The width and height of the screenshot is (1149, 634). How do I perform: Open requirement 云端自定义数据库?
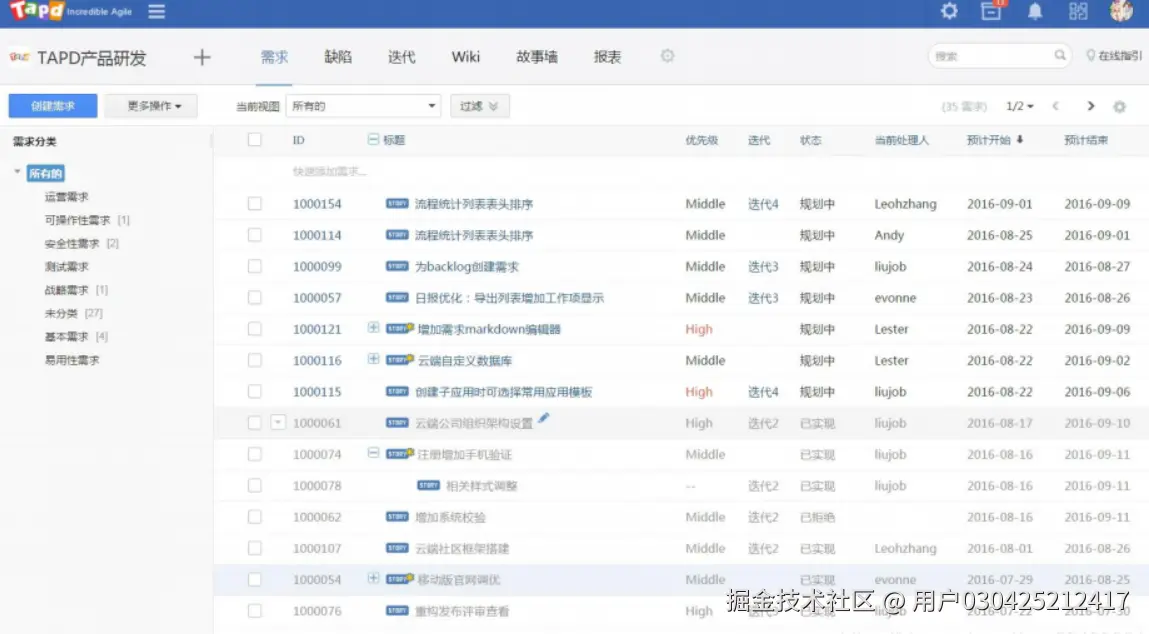pyautogui.click(x=465, y=361)
